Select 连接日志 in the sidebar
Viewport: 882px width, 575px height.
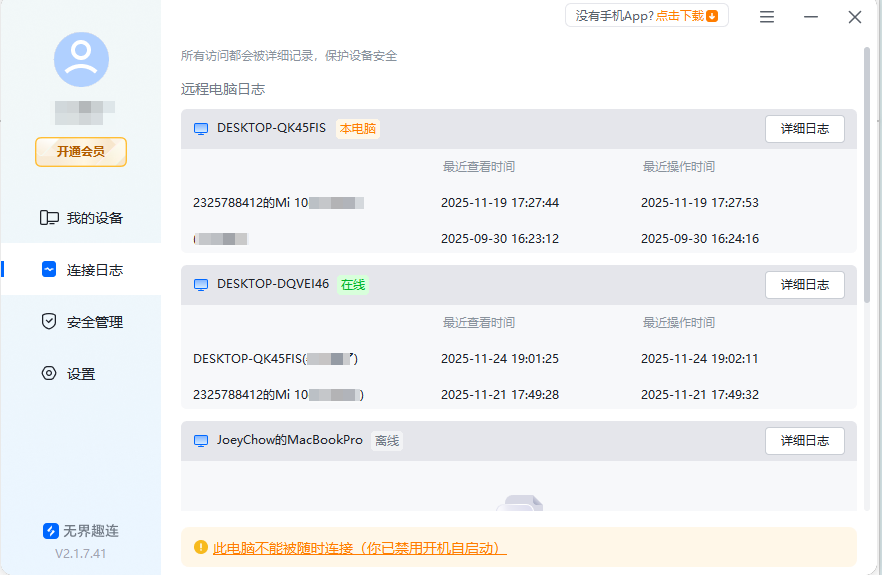81,269
